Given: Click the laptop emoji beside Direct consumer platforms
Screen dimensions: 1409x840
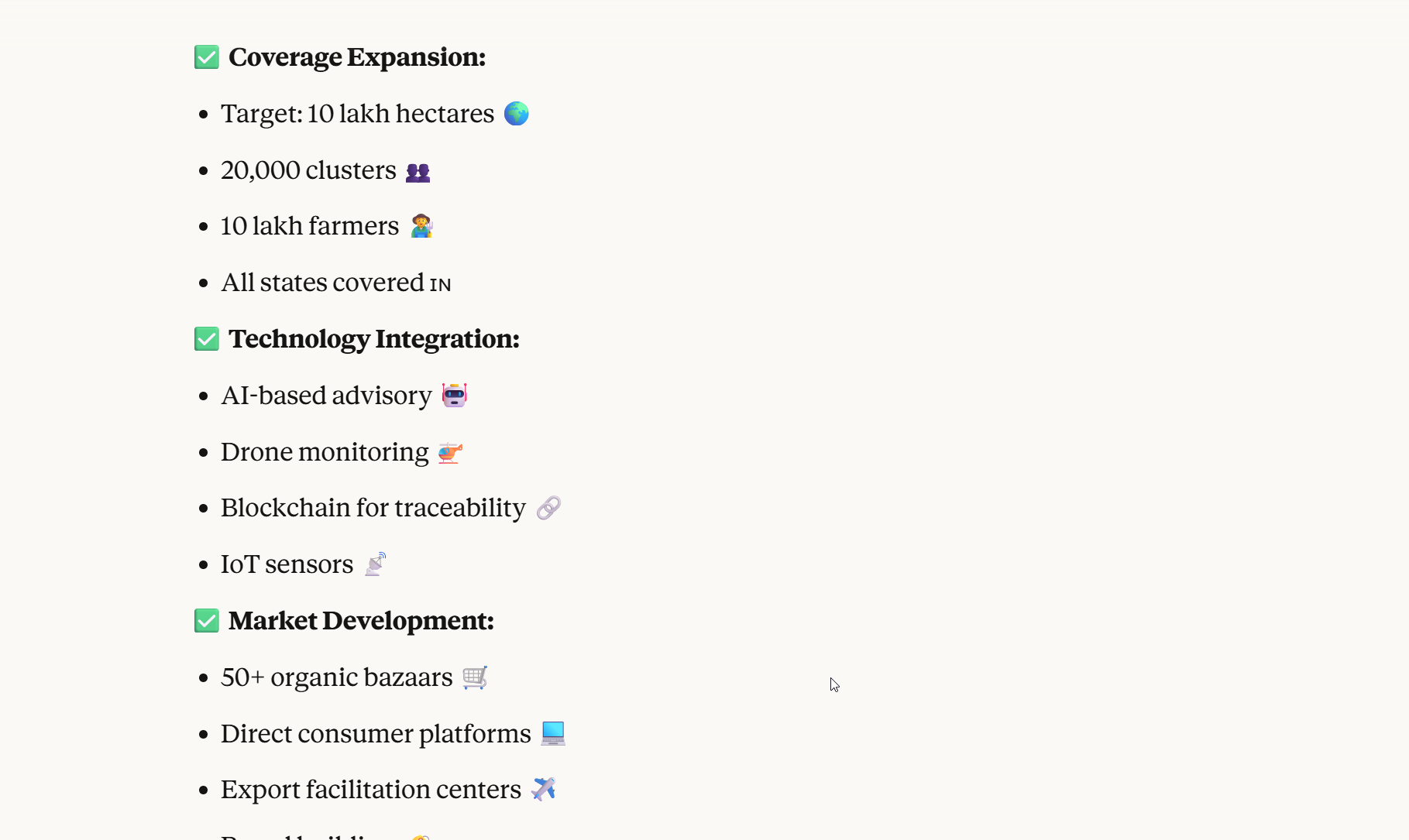Looking at the screenshot, I should (553, 733).
